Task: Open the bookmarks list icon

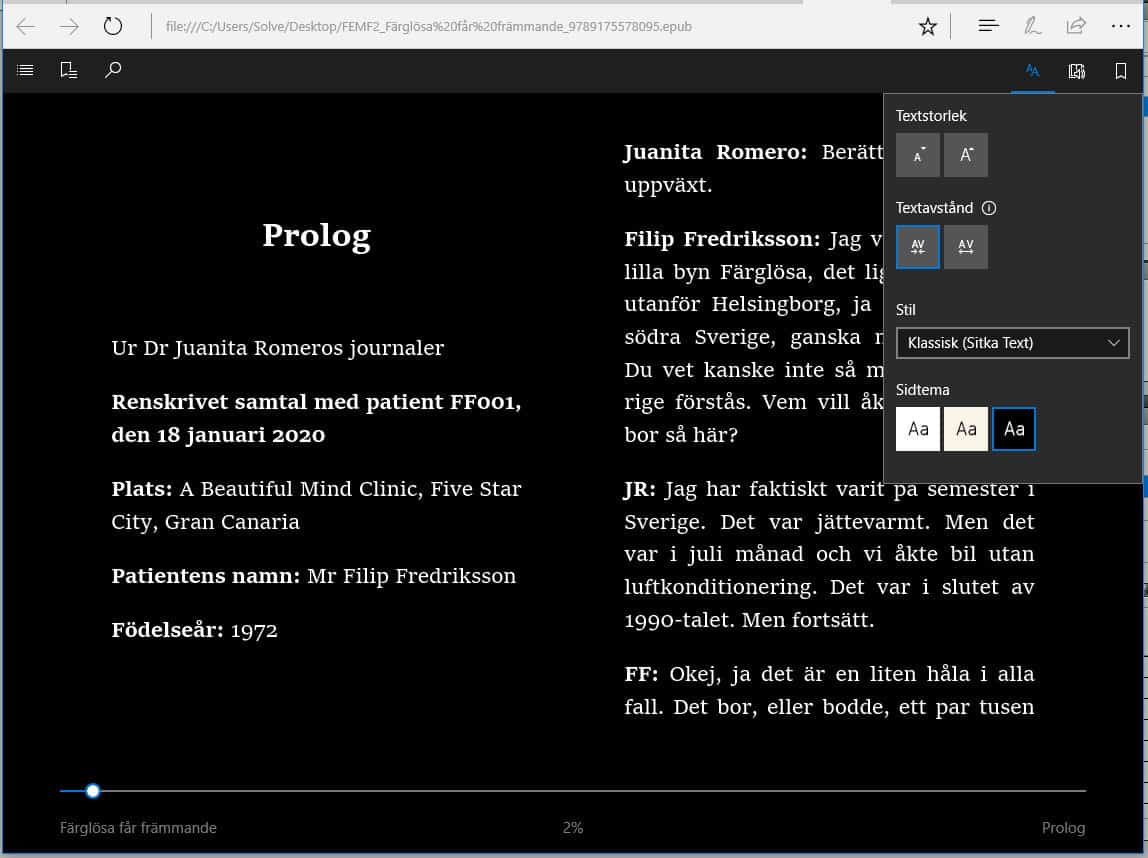Action: pyautogui.click(x=69, y=70)
